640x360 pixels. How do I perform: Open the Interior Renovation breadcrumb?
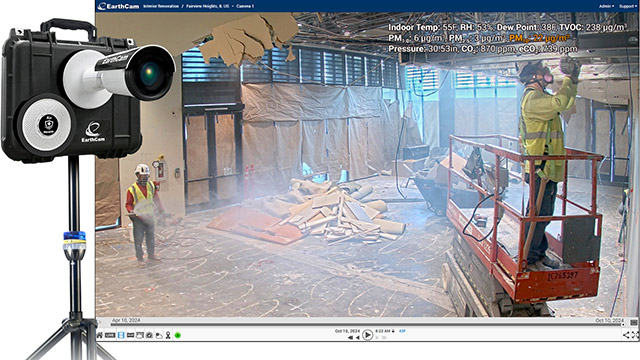coord(161,6)
